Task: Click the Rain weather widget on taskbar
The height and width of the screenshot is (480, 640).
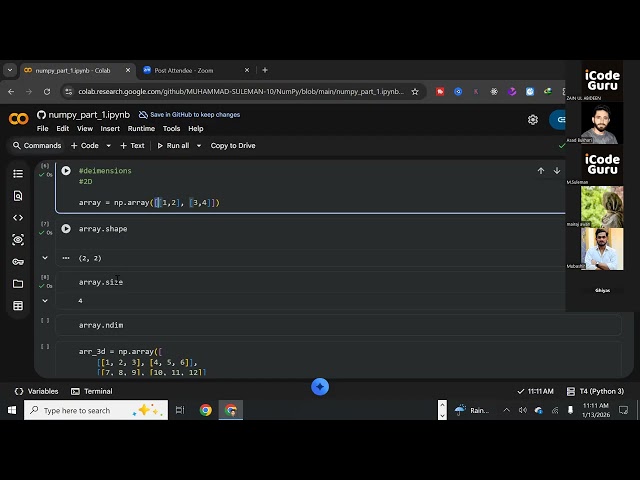Action: 471,410
